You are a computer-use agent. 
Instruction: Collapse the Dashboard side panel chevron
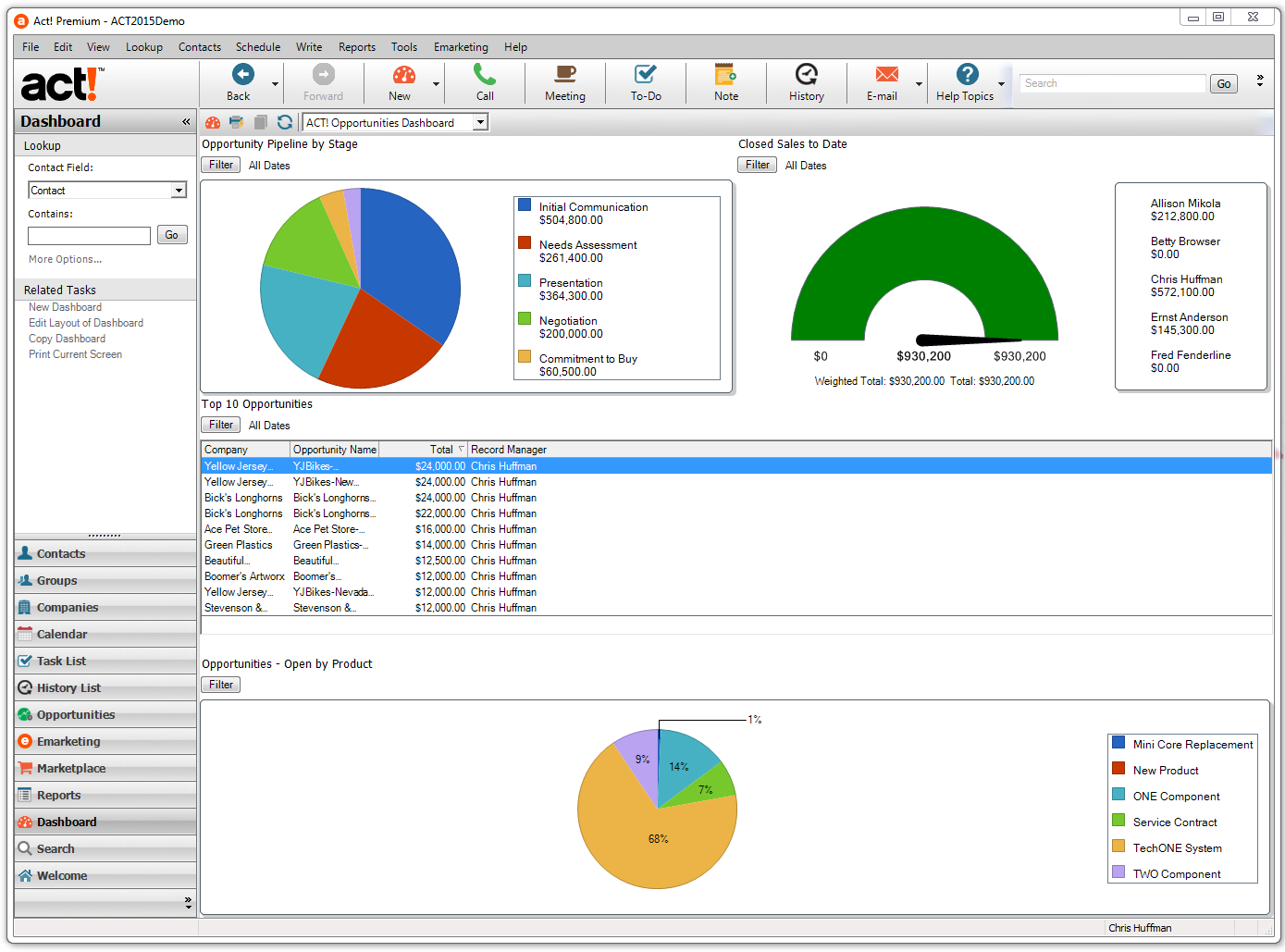click(x=186, y=121)
